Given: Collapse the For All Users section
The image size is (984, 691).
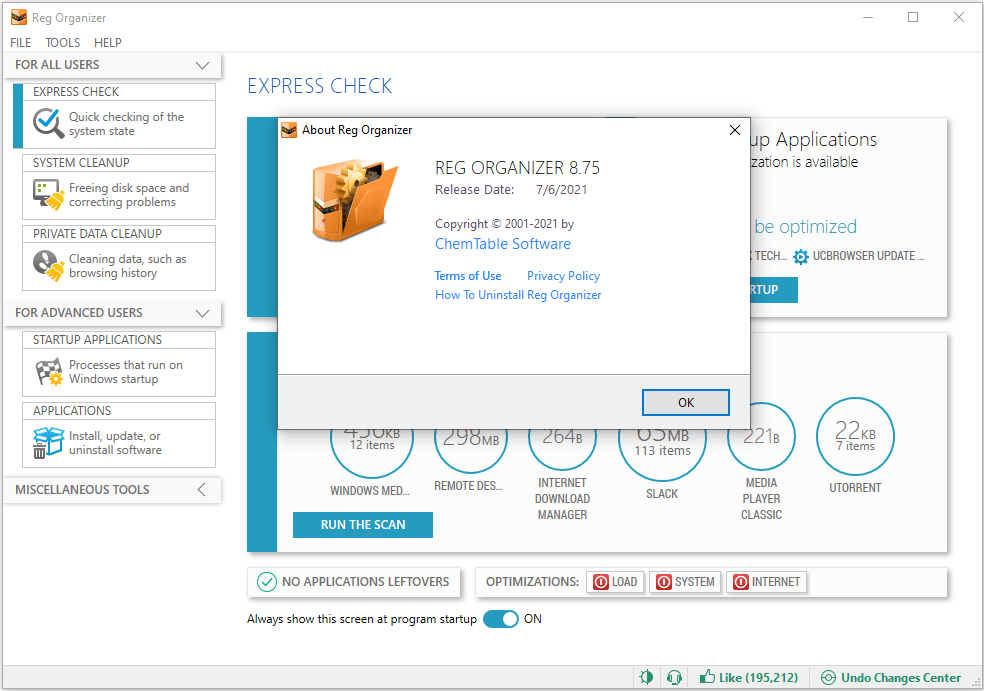Looking at the screenshot, I should tap(202, 65).
